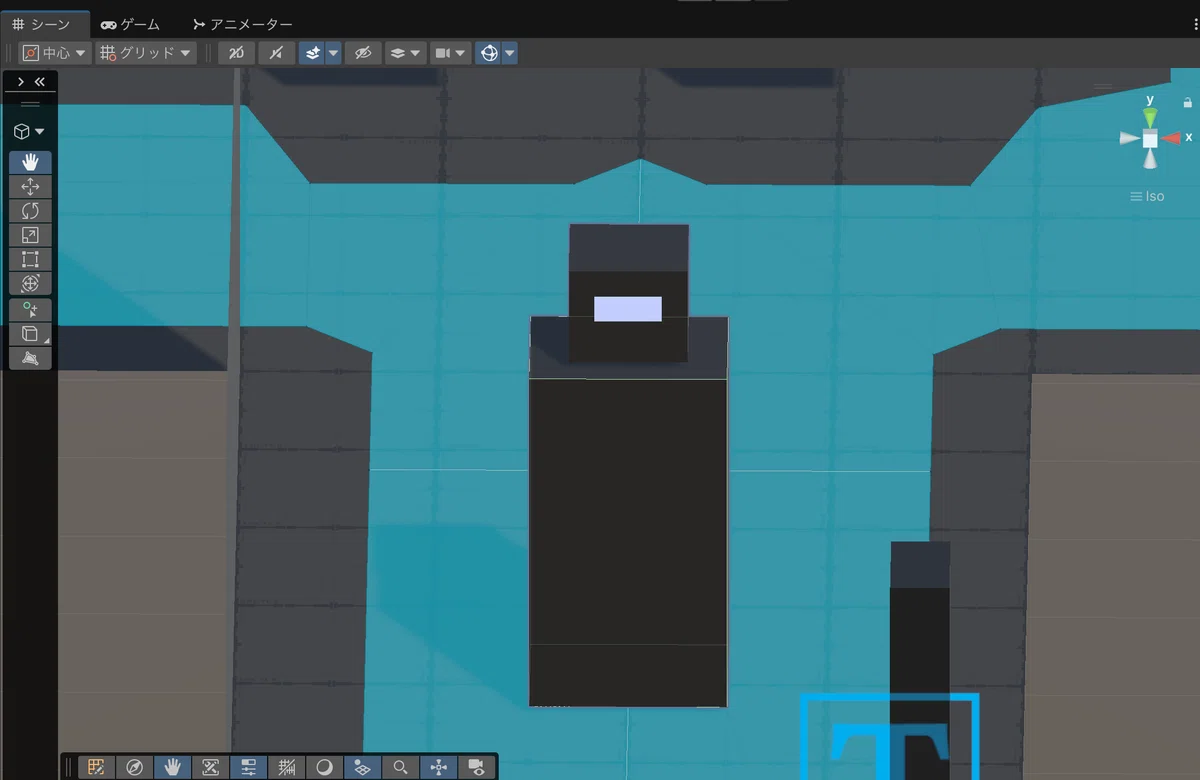Open the scene camera settings dropdown
Viewport: 1200px width, 780px height.
pos(450,53)
